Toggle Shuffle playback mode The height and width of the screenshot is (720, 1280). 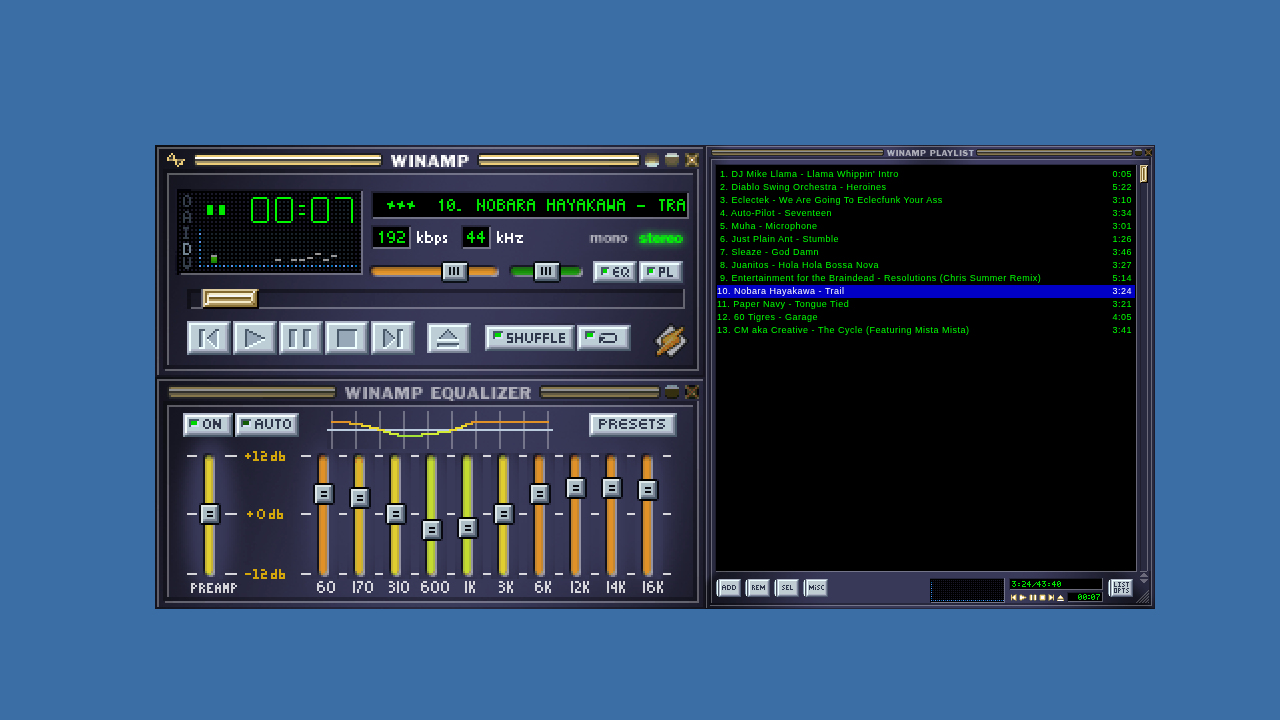tap(529, 338)
